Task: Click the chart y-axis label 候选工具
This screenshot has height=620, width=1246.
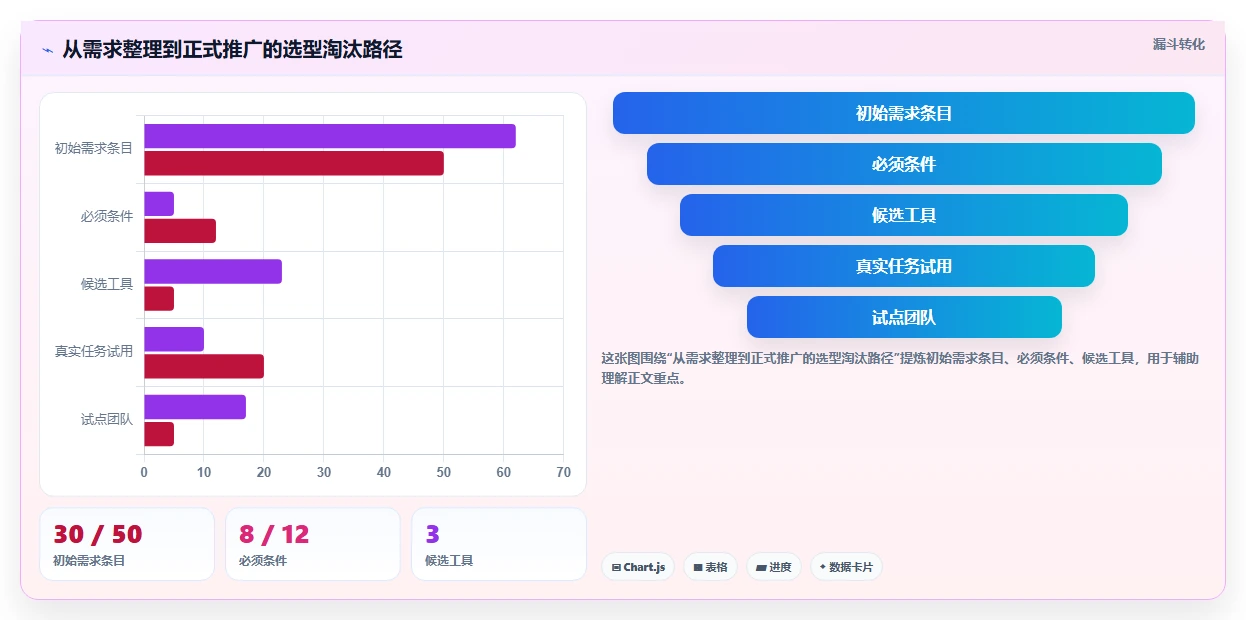Action: [107, 284]
